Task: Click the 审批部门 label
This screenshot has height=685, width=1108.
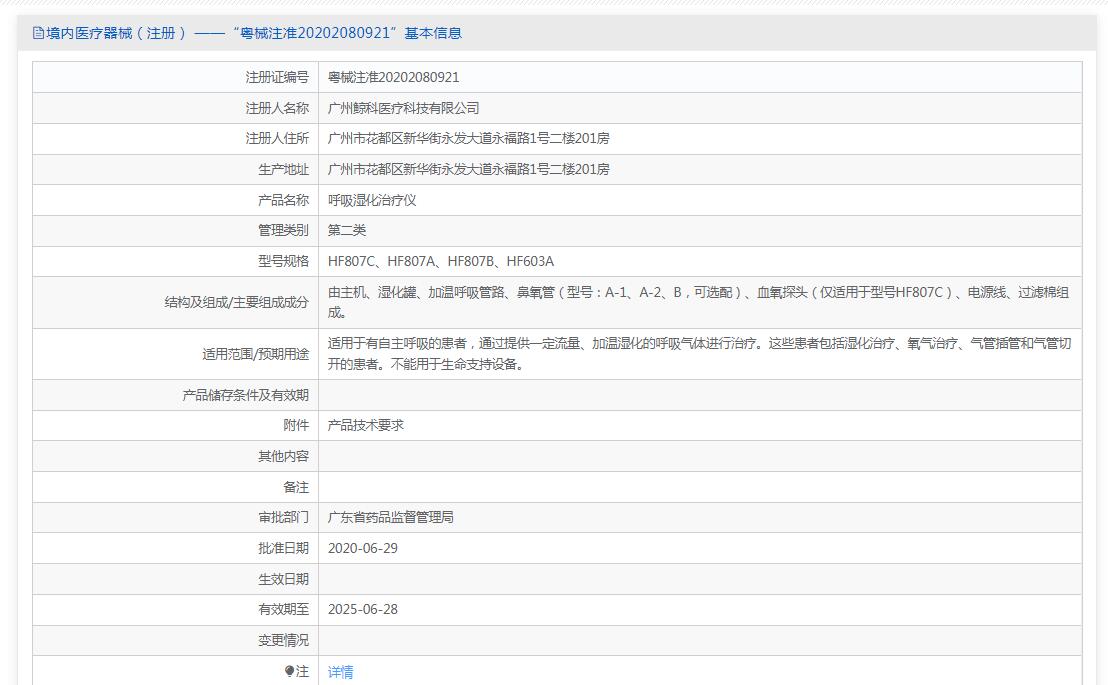Action: click(283, 517)
